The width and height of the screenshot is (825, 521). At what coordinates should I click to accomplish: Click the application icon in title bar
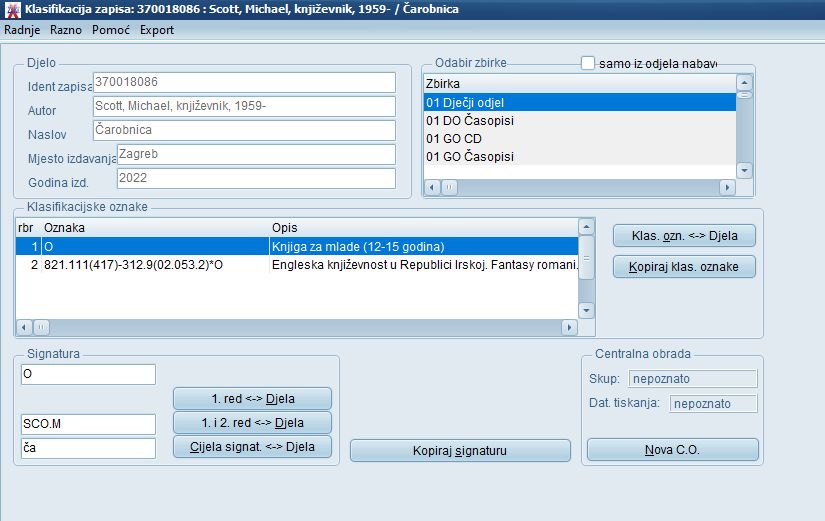pyautogui.click(x=10, y=10)
